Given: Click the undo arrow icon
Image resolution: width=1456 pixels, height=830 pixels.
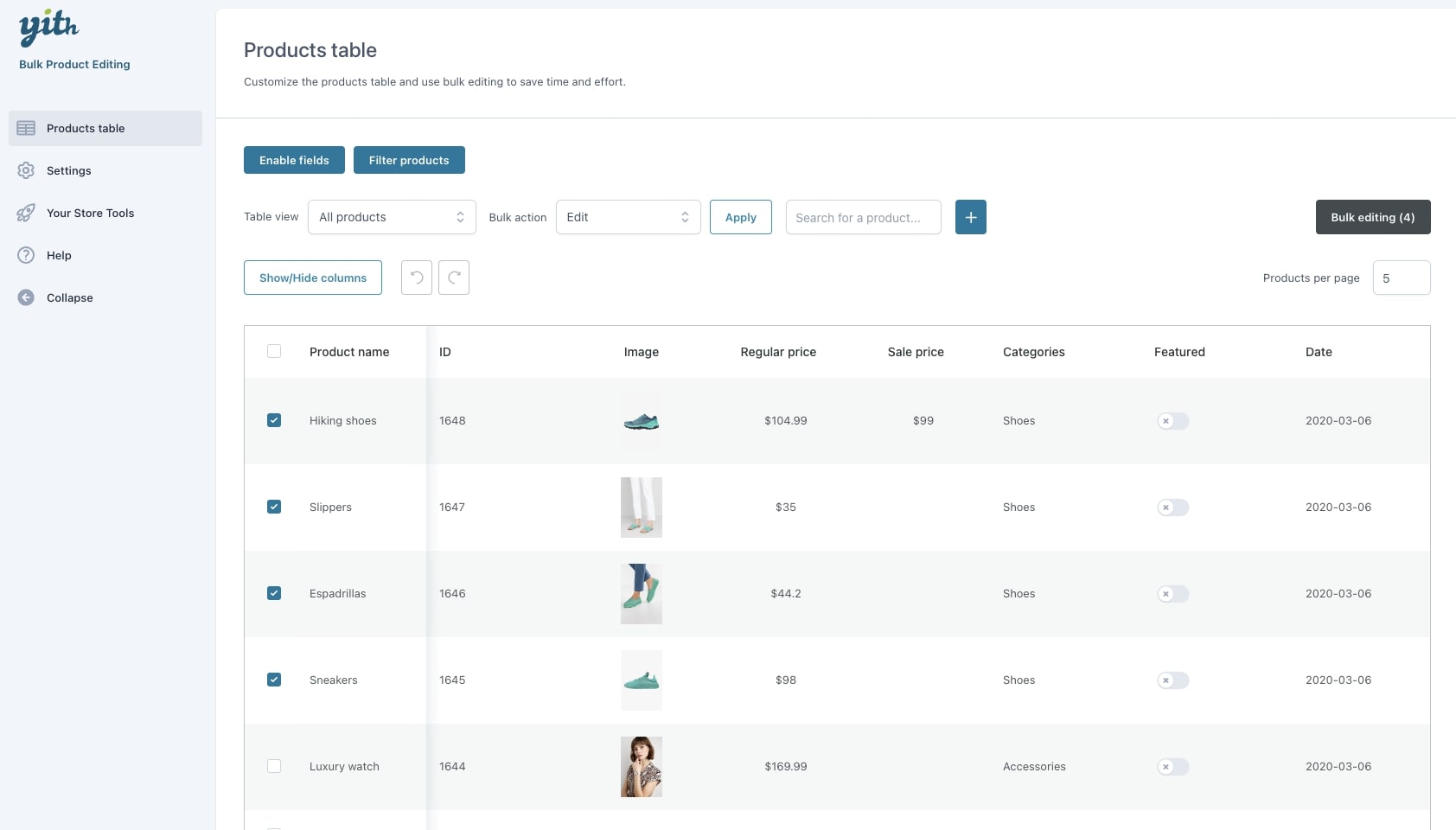Looking at the screenshot, I should coord(417,278).
